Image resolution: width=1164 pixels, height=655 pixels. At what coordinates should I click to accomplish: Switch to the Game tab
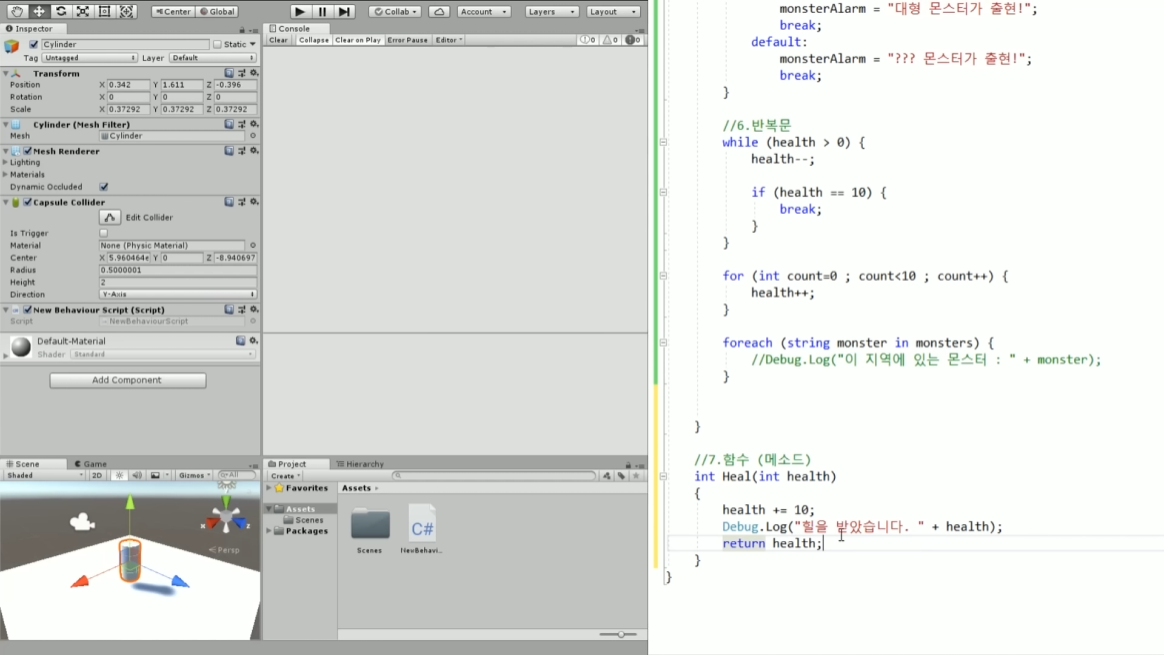tap(91, 463)
